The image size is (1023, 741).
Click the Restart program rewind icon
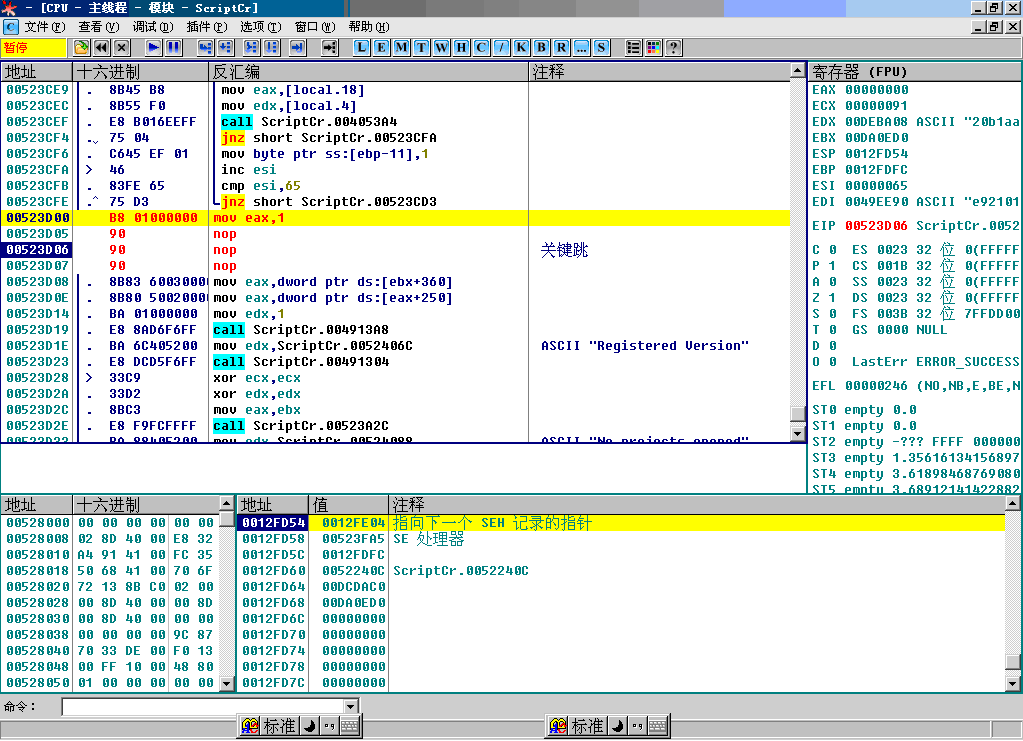tap(101, 47)
